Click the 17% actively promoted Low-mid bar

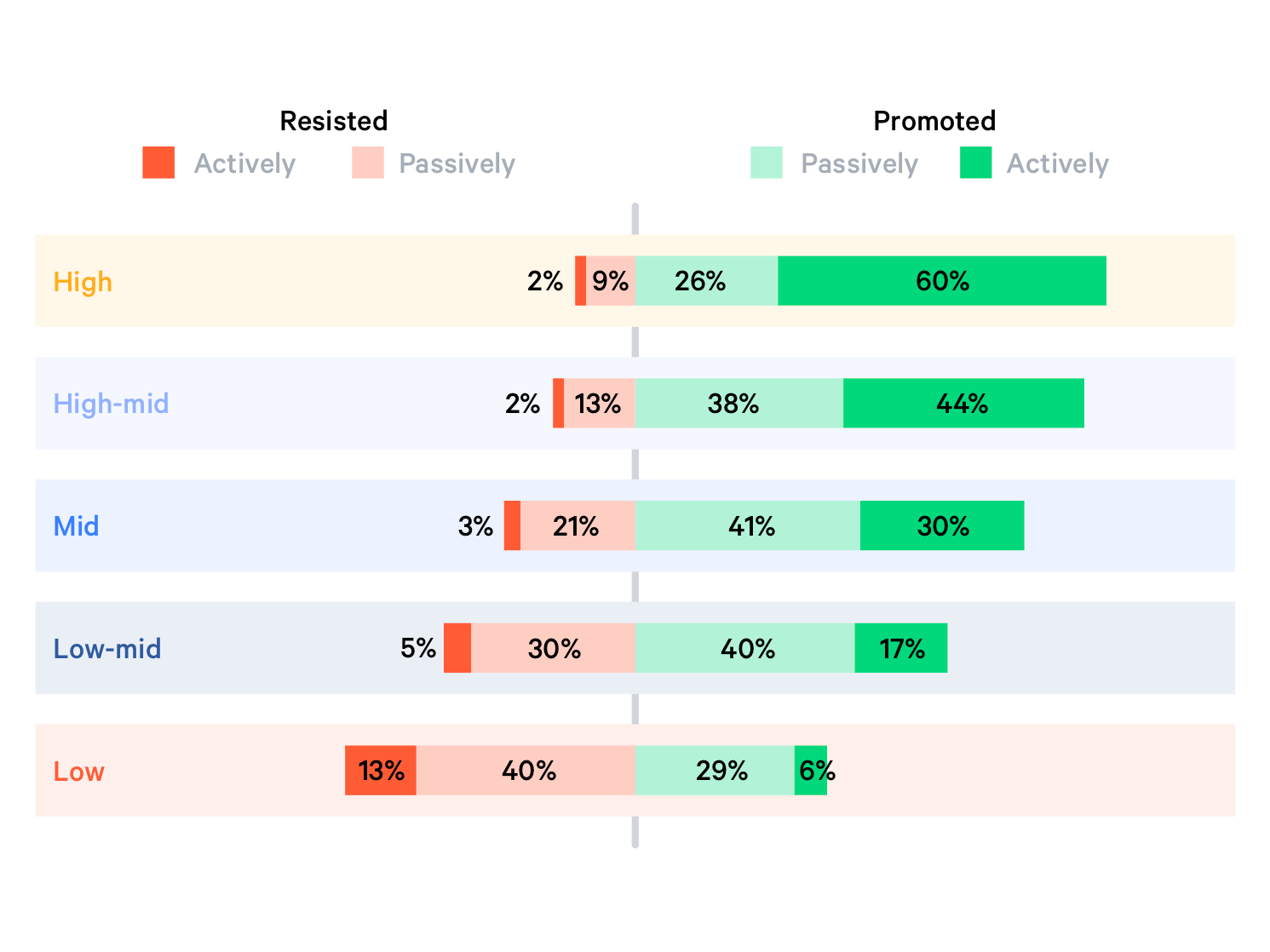click(901, 649)
